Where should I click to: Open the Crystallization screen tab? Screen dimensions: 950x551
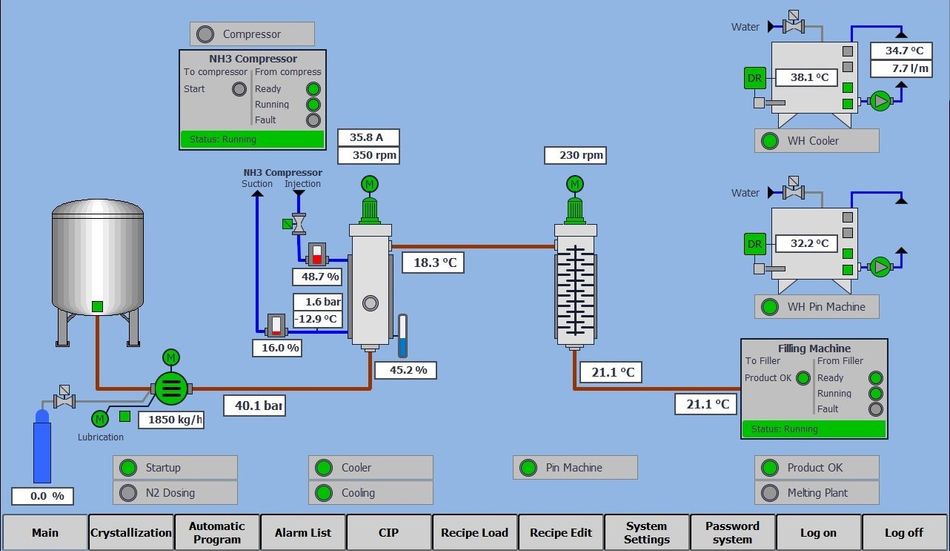(131, 533)
